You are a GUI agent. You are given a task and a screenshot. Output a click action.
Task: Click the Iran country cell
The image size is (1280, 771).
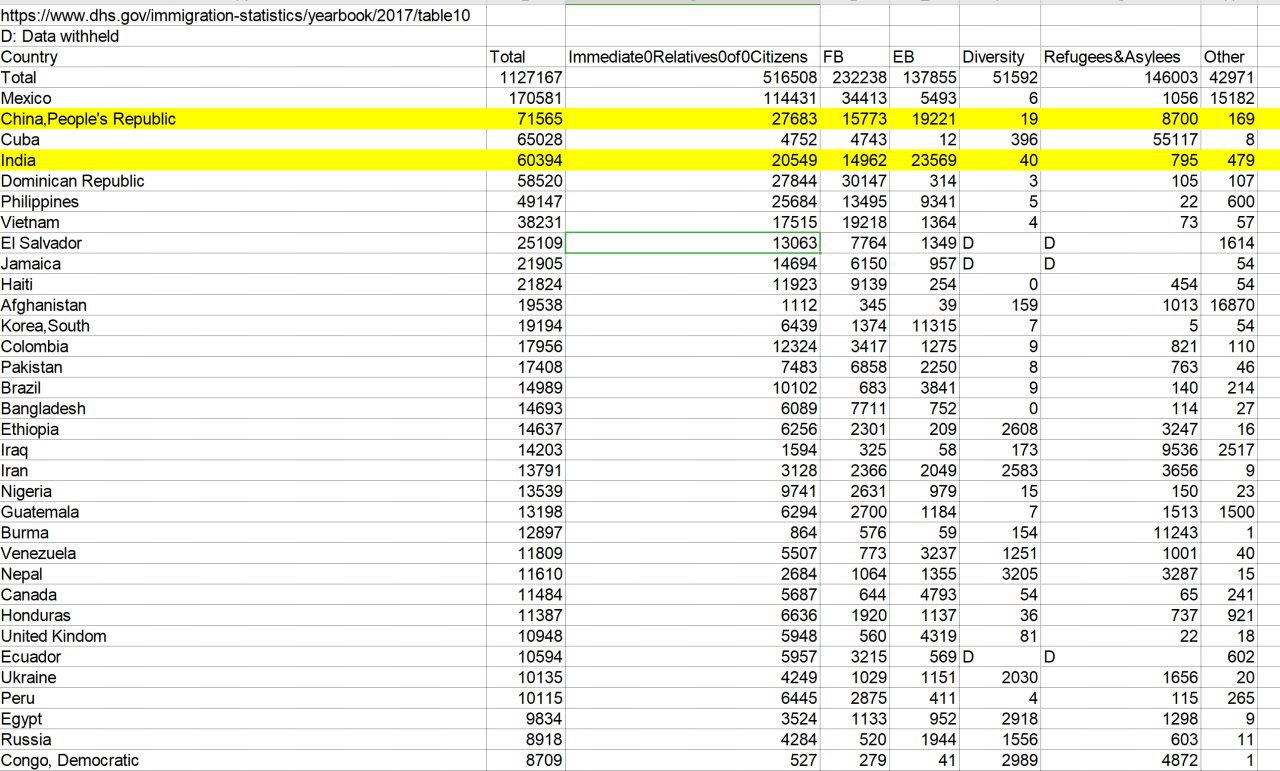[243, 470]
